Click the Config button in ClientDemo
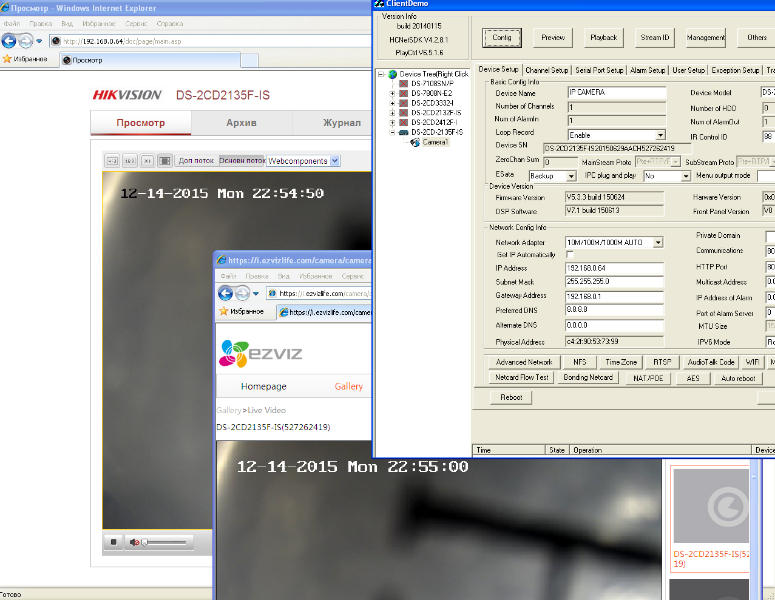 coord(502,38)
